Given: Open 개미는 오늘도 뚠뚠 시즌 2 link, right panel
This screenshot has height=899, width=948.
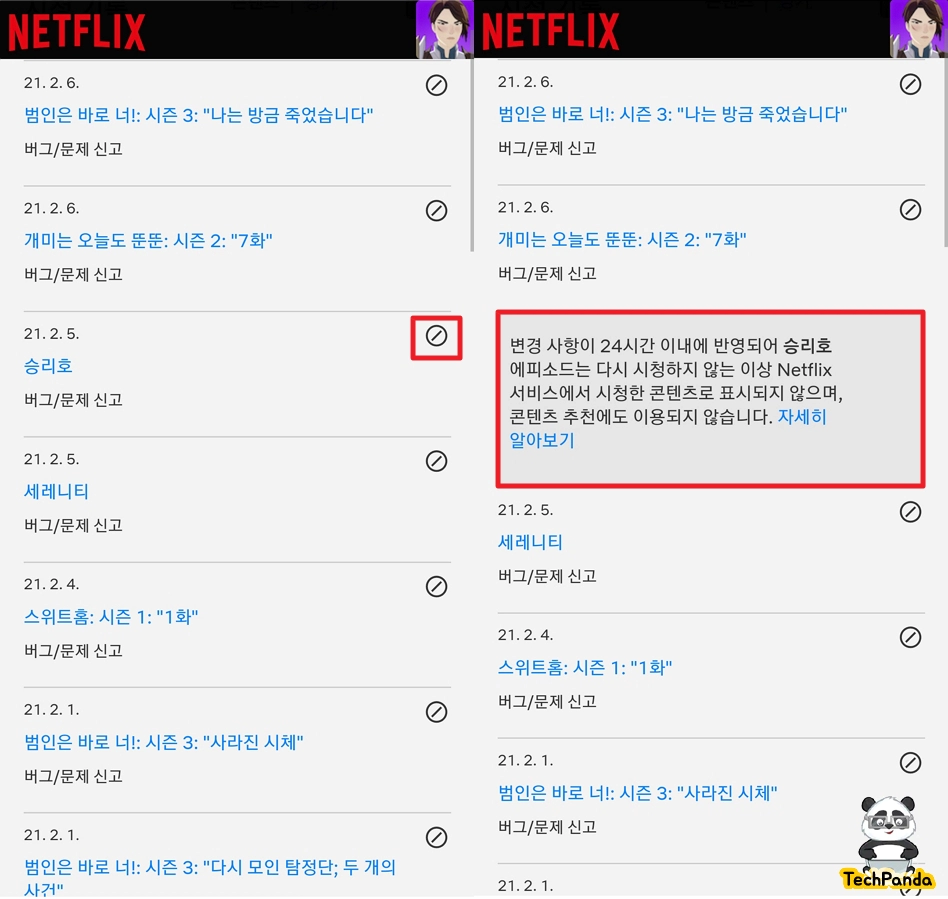Looking at the screenshot, I should [622, 239].
